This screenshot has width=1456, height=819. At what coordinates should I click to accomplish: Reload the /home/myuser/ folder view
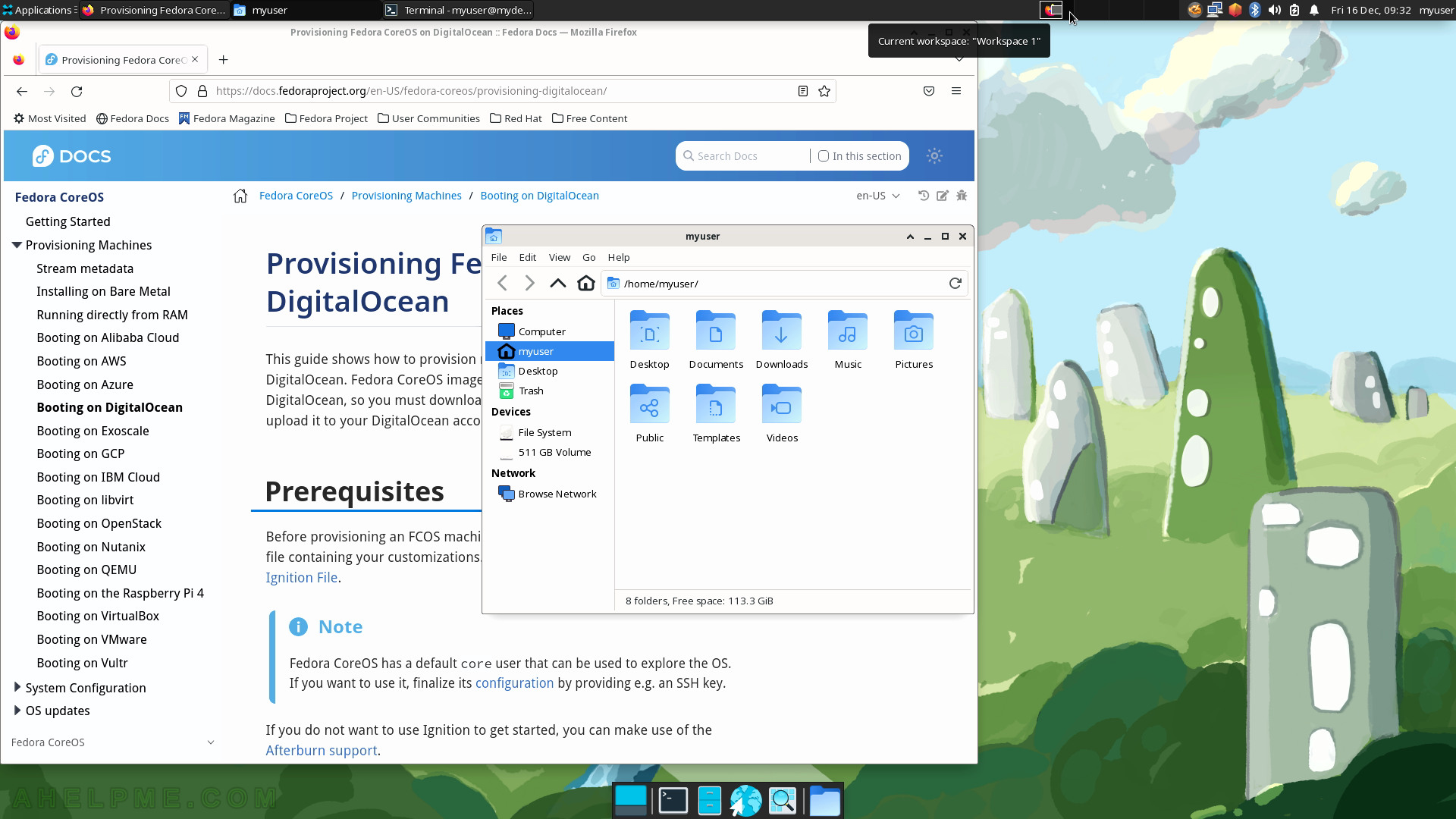pyautogui.click(x=955, y=283)
